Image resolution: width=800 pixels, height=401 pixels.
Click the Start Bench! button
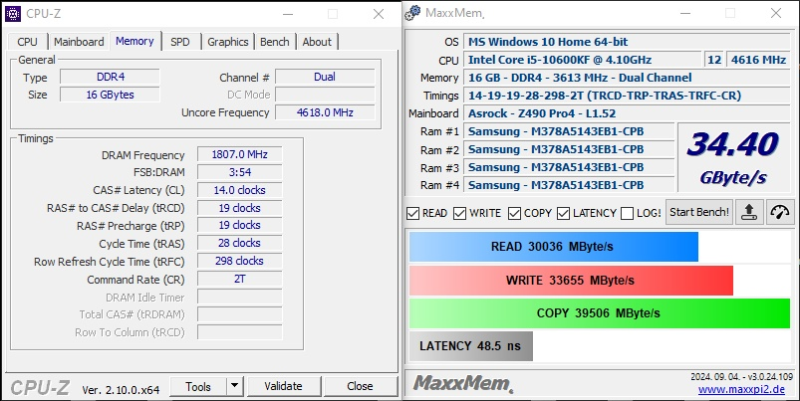tap(699, 212)
